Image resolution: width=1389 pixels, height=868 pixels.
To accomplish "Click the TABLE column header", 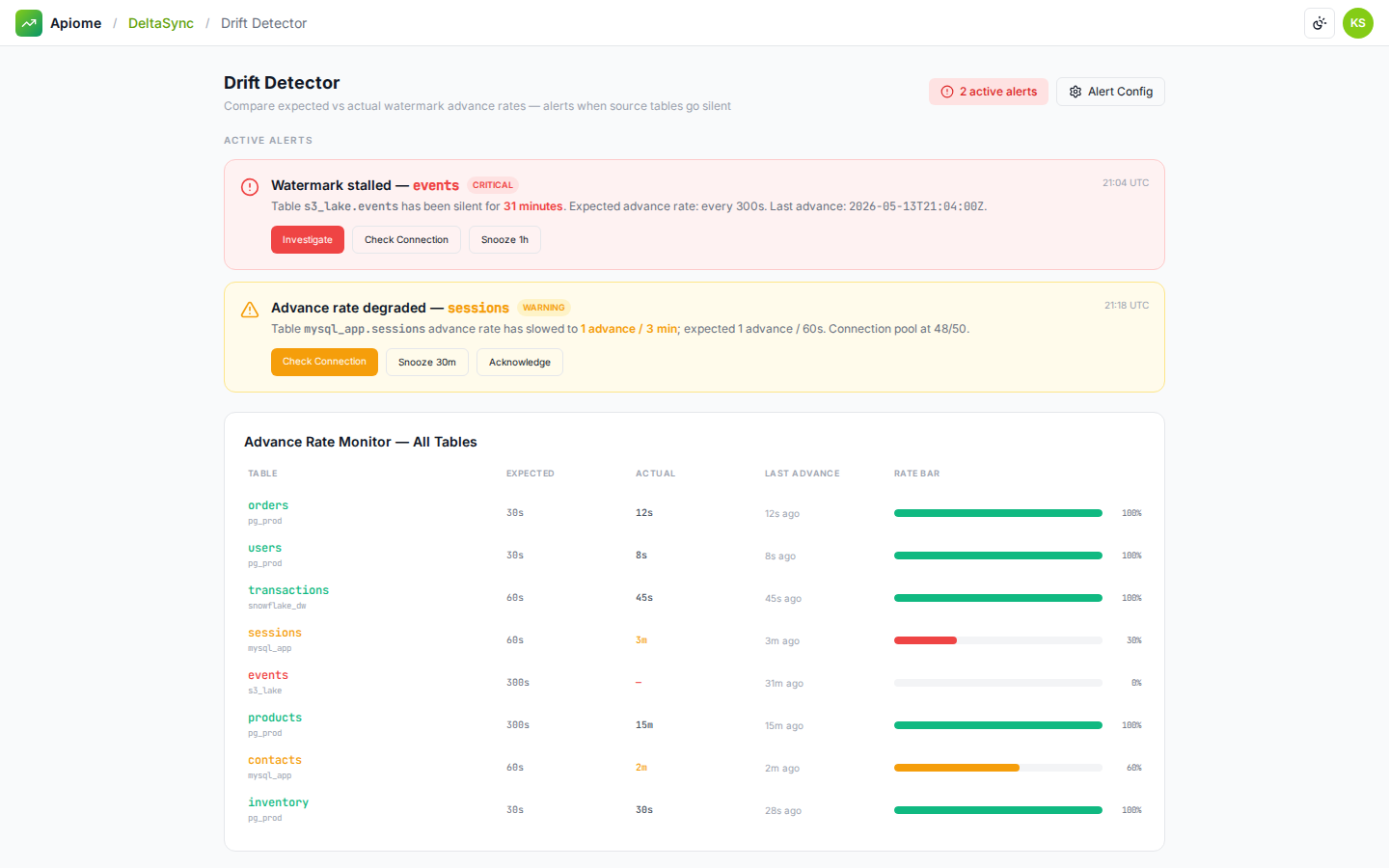I will point(262,474).
